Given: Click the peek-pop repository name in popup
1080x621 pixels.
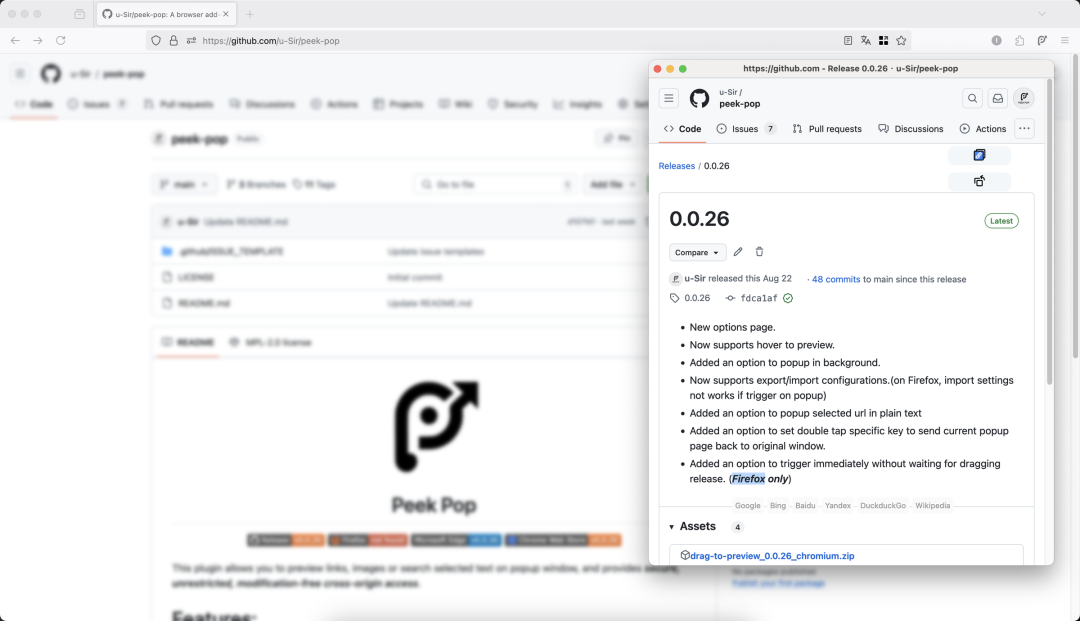Looking at the screenshot, I should coord(740,104).
